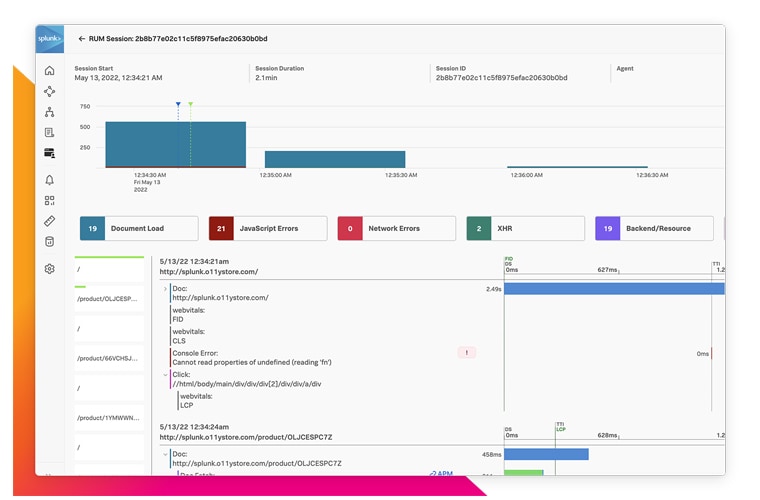
Task: Open the ruler metrics icon in the sidebar
Action: coord(49,221)
